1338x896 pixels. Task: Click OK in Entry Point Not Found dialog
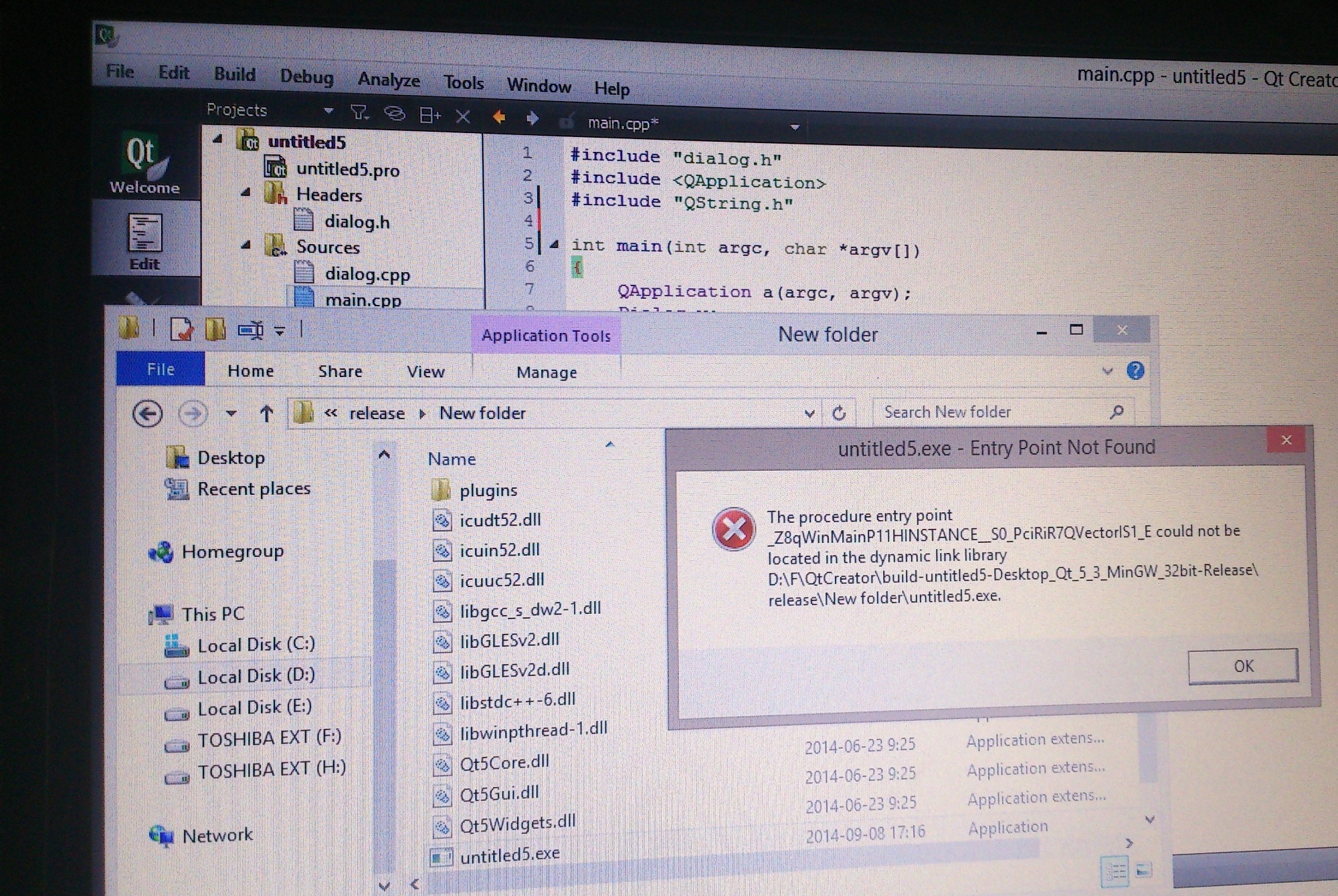pos(1243,666)
